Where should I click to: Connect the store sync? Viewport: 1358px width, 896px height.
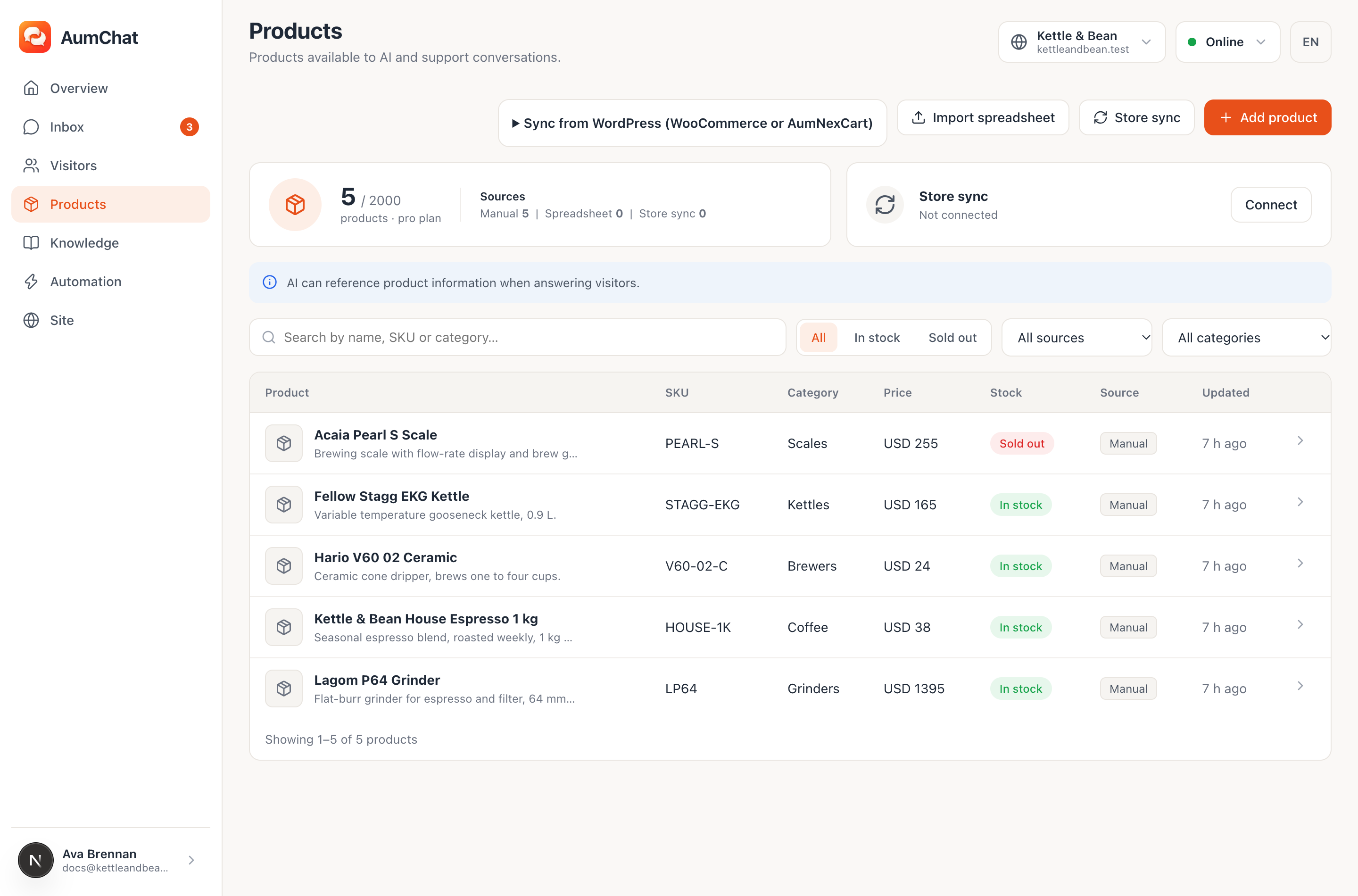coord(1271,205)
